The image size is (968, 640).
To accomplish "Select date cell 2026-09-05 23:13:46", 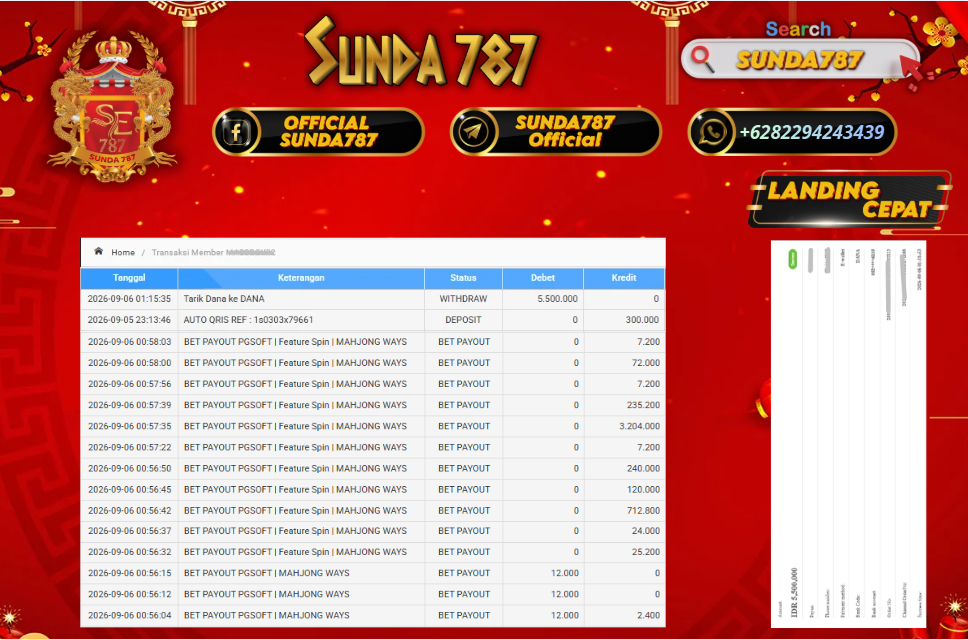I will (x=129, y=320).
